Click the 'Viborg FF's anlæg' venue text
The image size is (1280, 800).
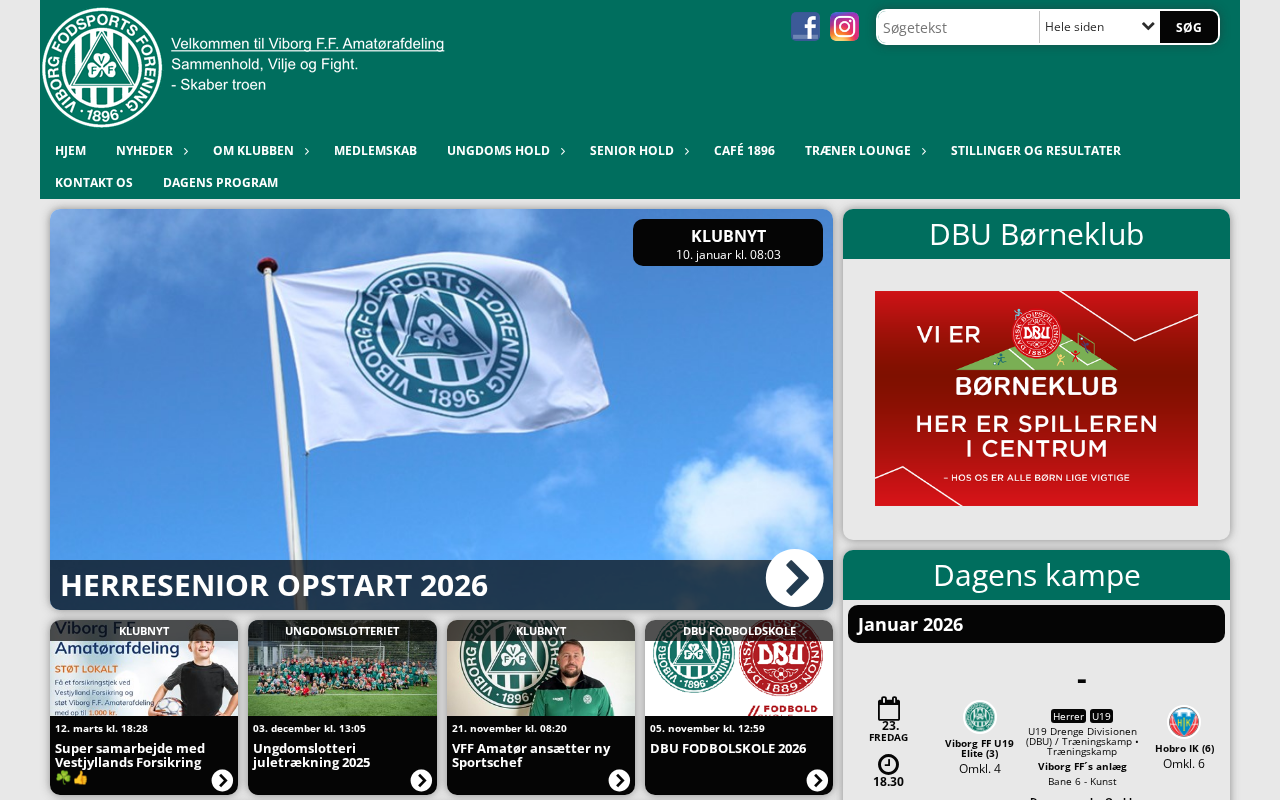click(1082, 767)
